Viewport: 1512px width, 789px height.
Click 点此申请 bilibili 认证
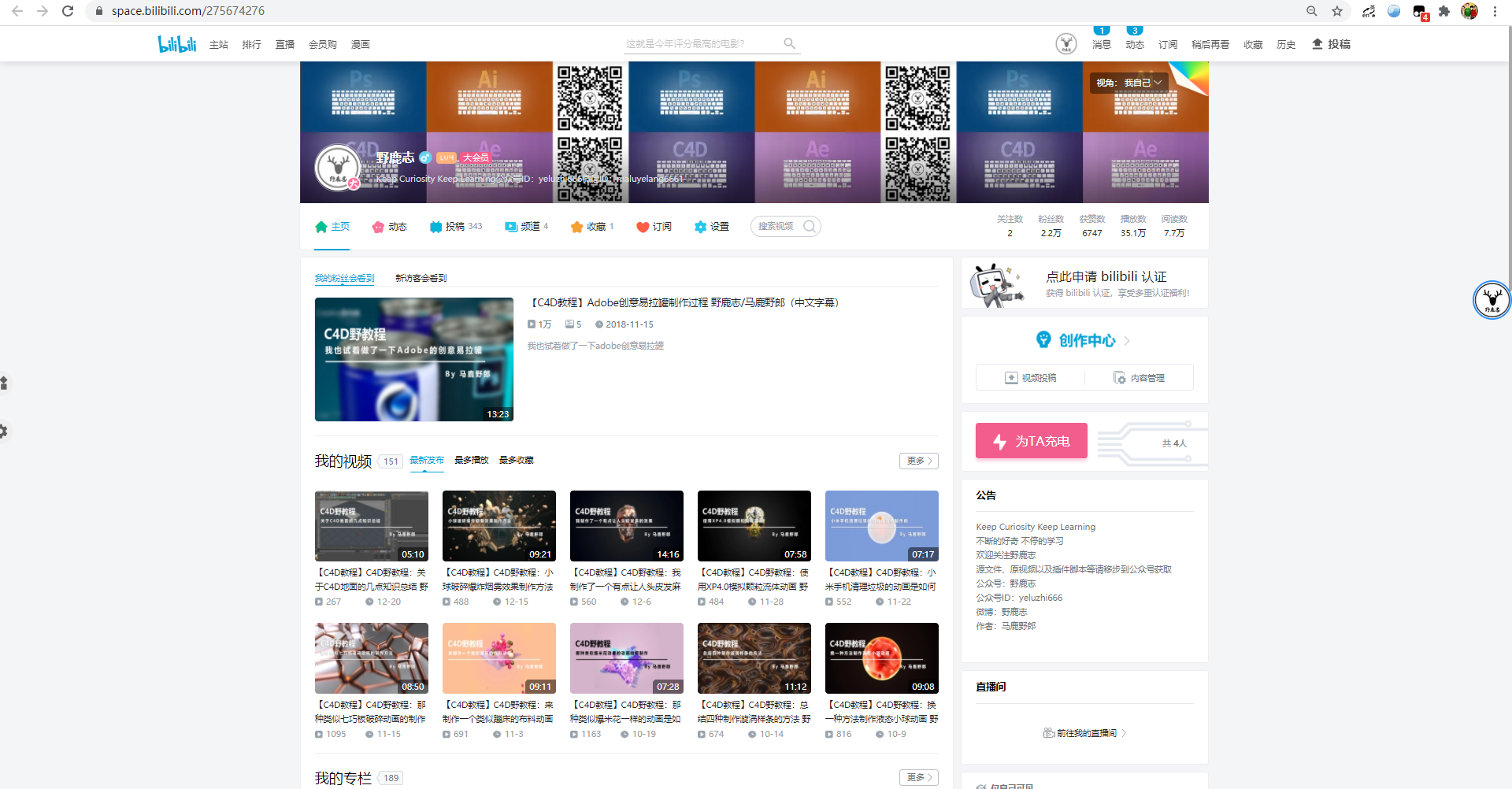click(x=1106, y=276)
